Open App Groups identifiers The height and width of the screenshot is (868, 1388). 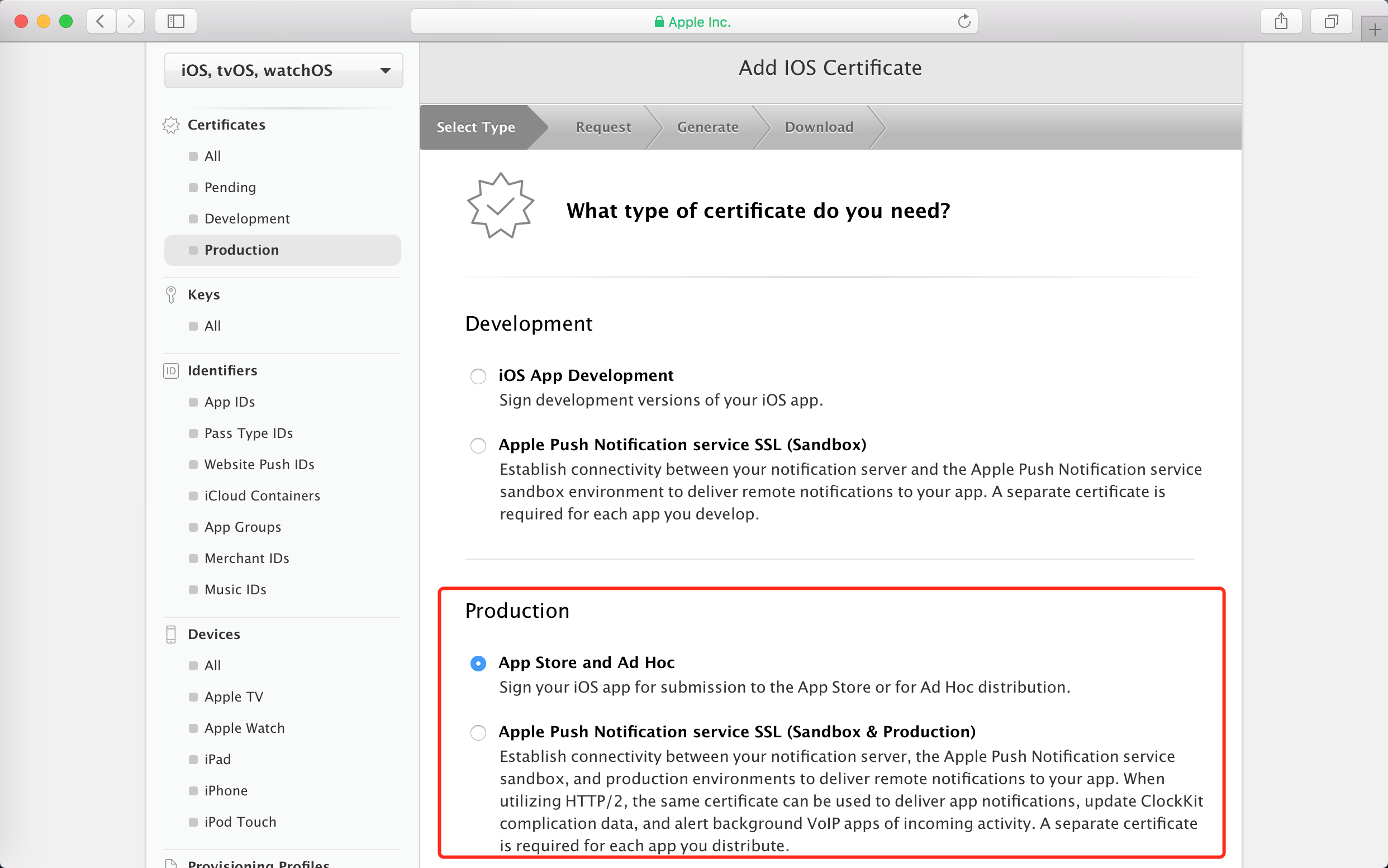tap(243, 527)
